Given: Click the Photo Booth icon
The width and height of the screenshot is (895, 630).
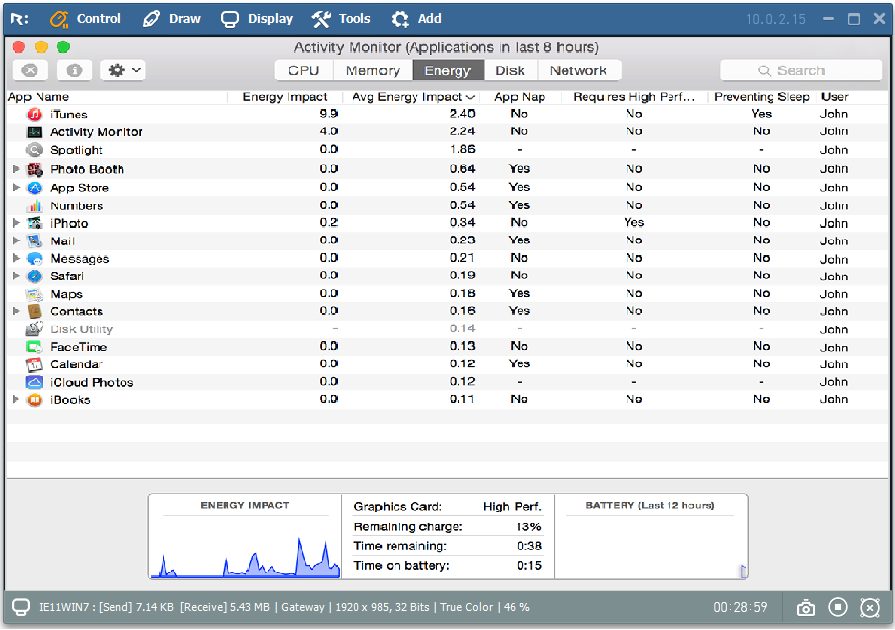Looking at the screenshot, I should [x=35, y=169].
